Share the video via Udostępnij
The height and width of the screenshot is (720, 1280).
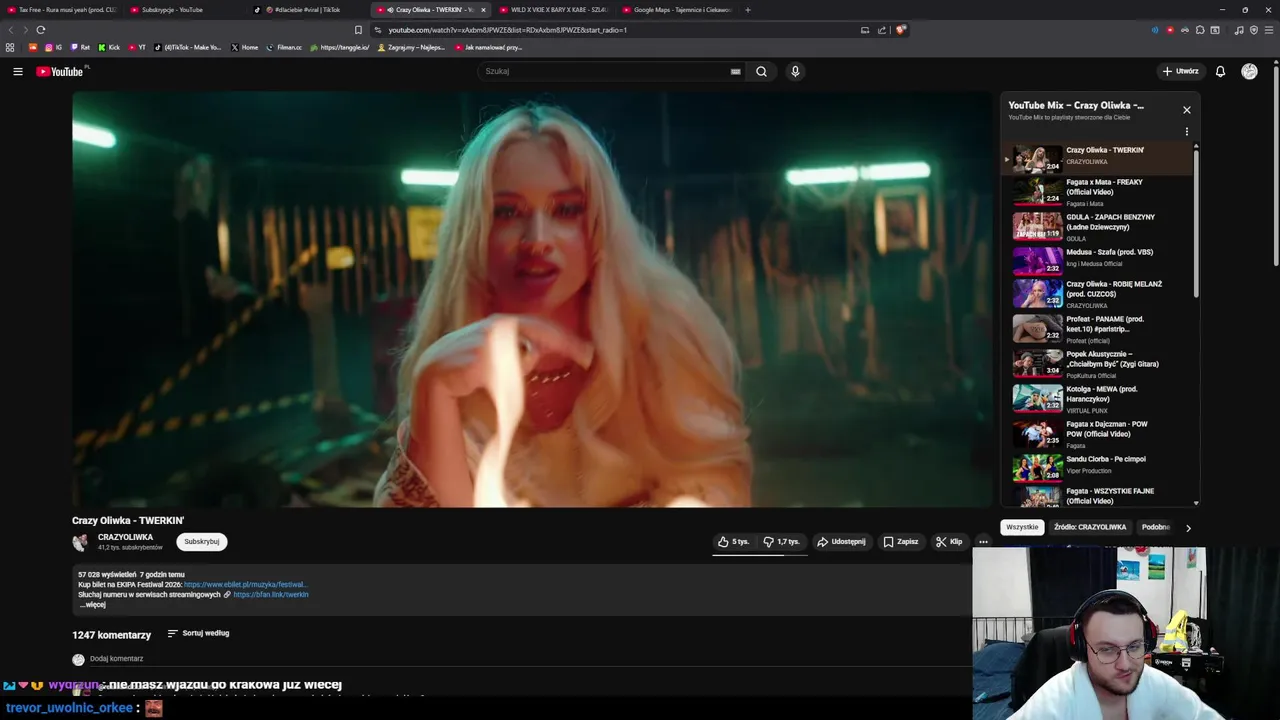tap(841, 542)
